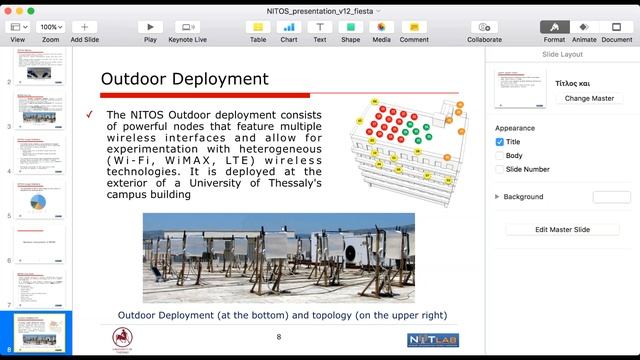The width and height of the screenshot is (640, 360).
Task: Select the rooftop nodes photo
Action: coord(279,258)
